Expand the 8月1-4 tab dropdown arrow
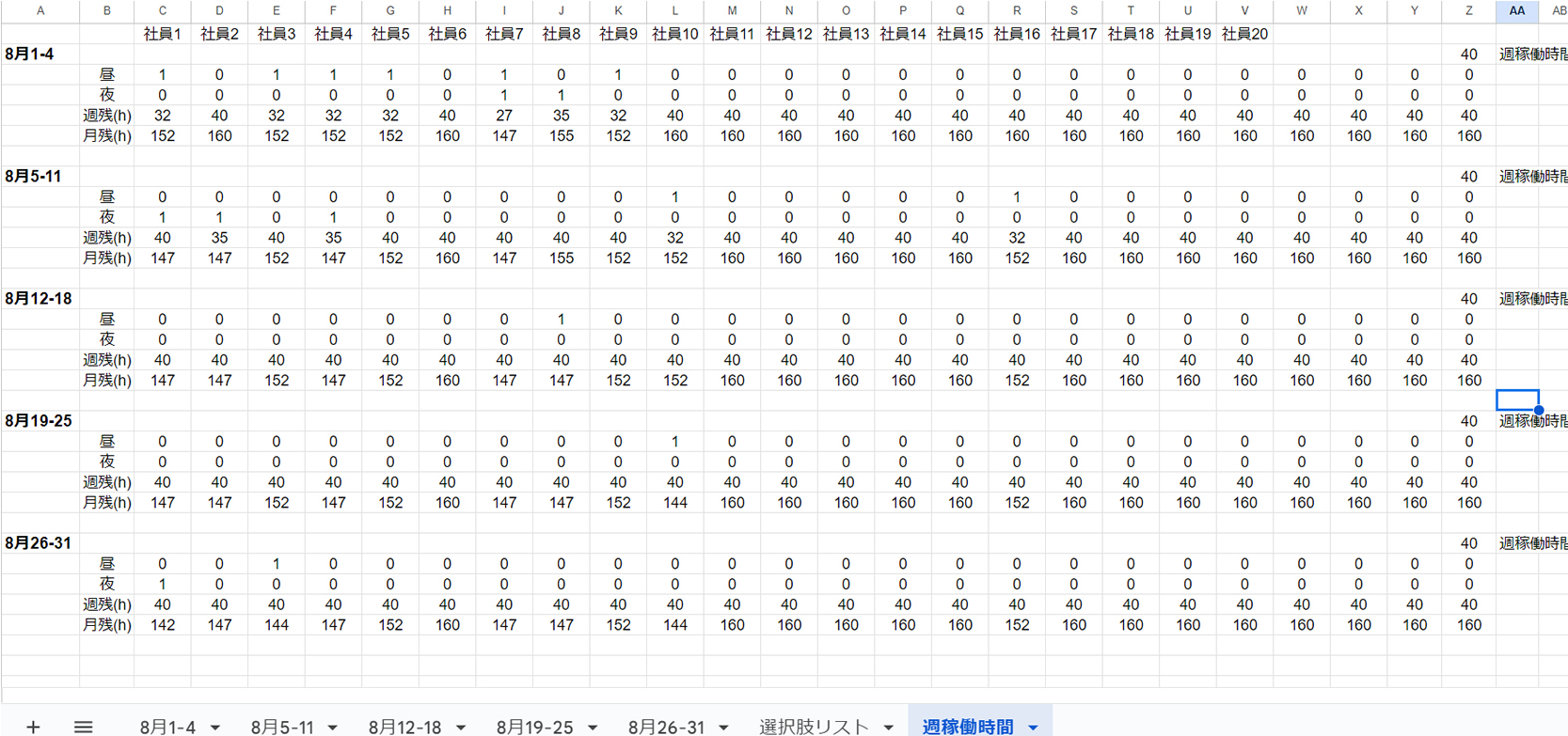The width and height of the screenshot is (1568, 736). 215,728
